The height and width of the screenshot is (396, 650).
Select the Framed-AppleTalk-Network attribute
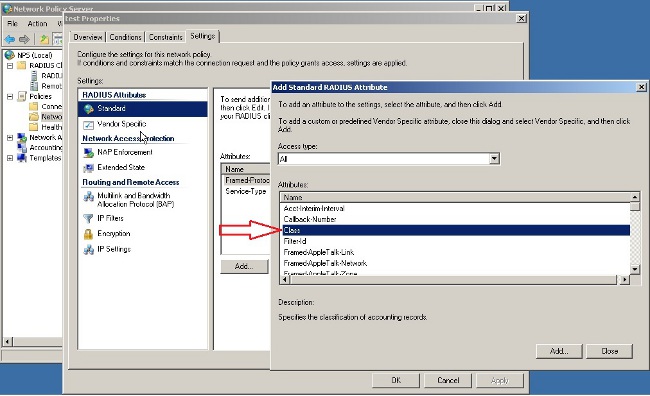click(x=456, y=263)
